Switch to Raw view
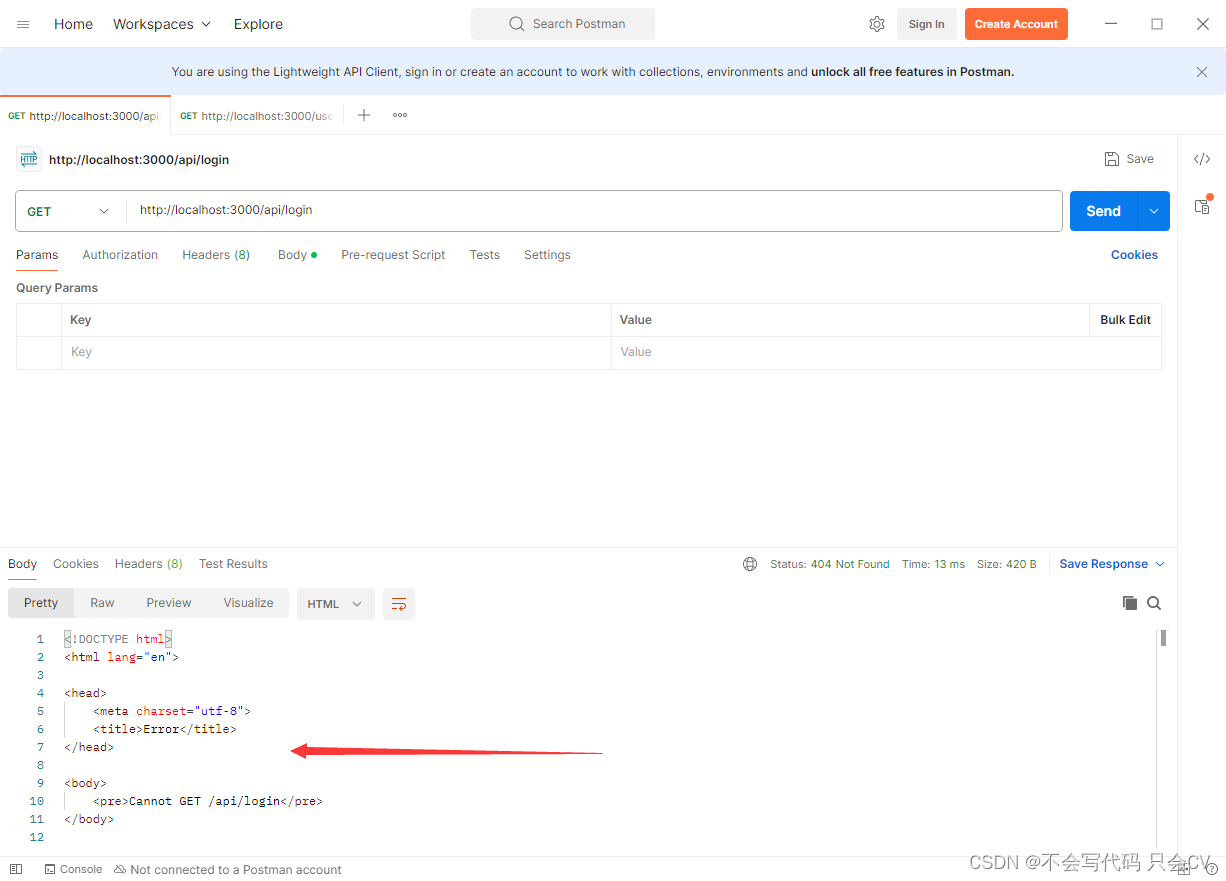Viewport: 1226px width, 881px height. [x=102, y=603]
